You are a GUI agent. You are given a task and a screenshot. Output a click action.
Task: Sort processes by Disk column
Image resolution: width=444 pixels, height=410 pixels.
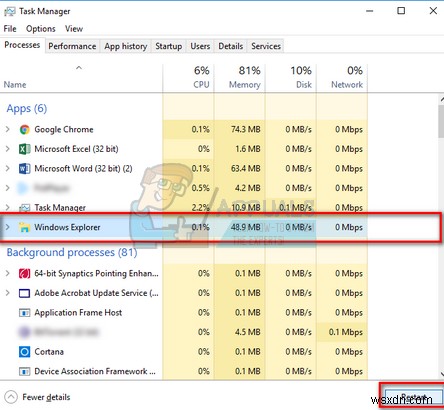click(291, 79)
